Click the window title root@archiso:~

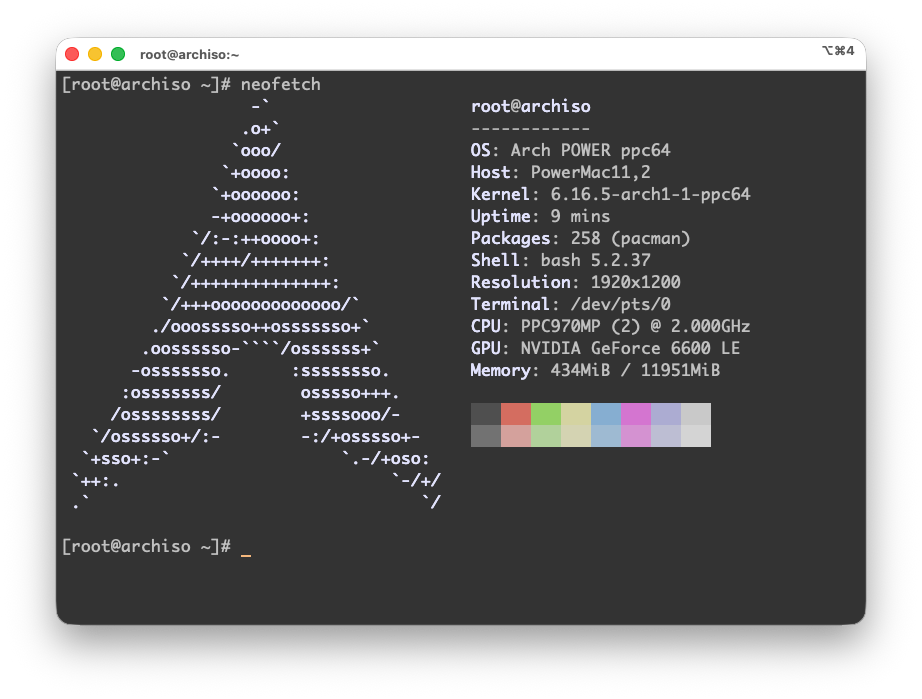click(x=189, y=55)
